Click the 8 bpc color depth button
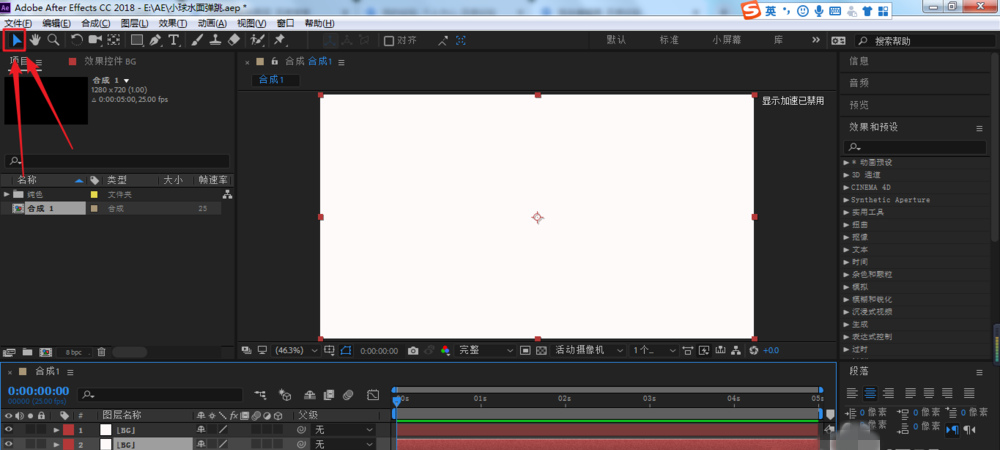 (x=73, y=352)
